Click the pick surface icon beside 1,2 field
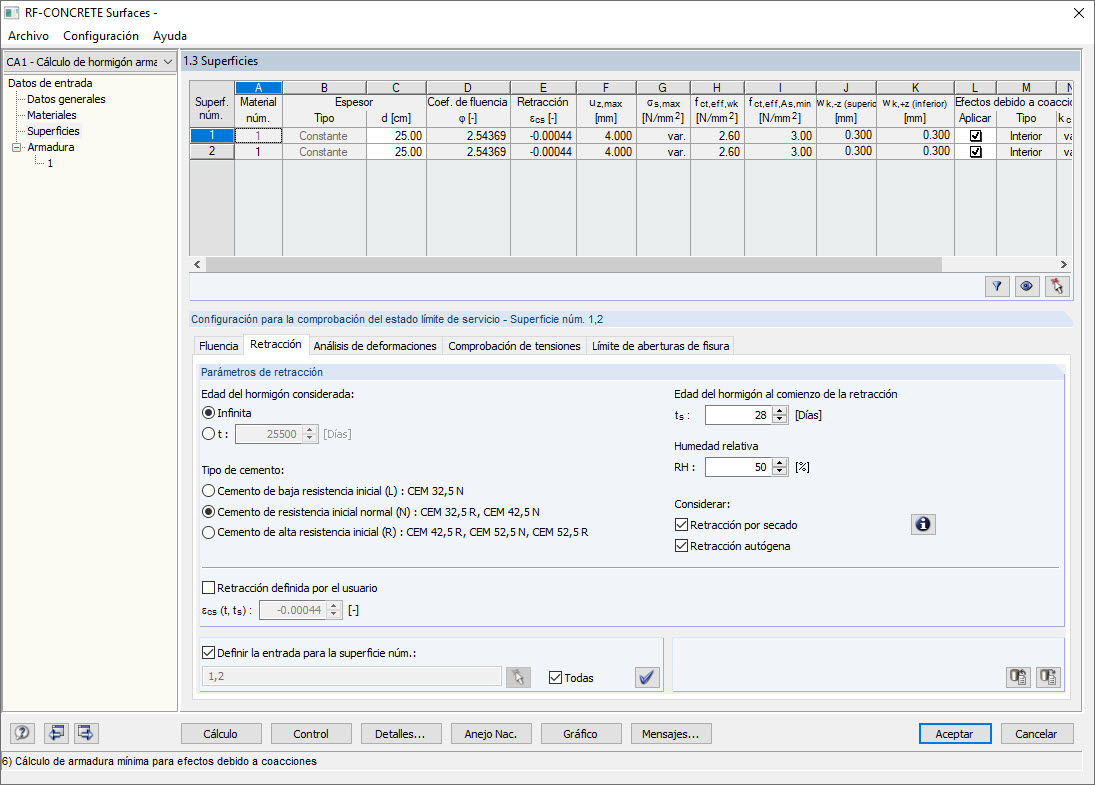1095x785 pixels. tap(517, 677)
